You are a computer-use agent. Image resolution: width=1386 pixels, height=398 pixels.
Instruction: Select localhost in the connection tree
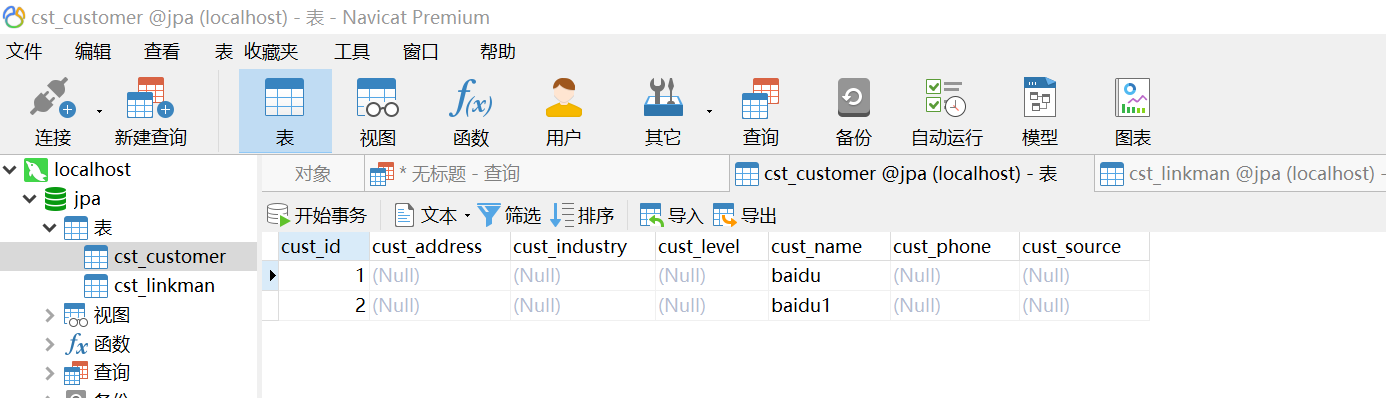coord(92,170)
